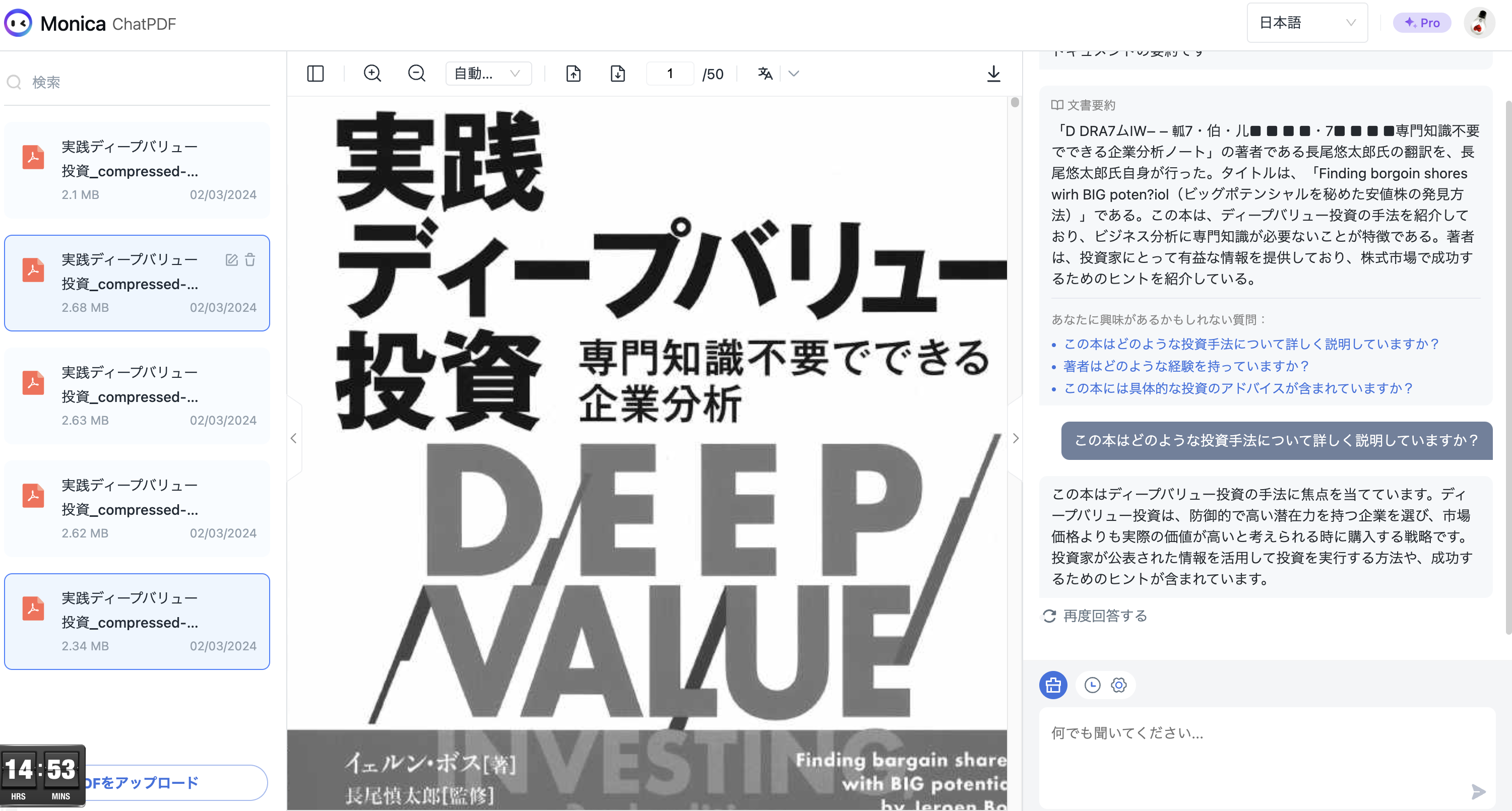Open chat settings gear icon
This screenshot has height=811, width=1512.
pos(1119,685)
